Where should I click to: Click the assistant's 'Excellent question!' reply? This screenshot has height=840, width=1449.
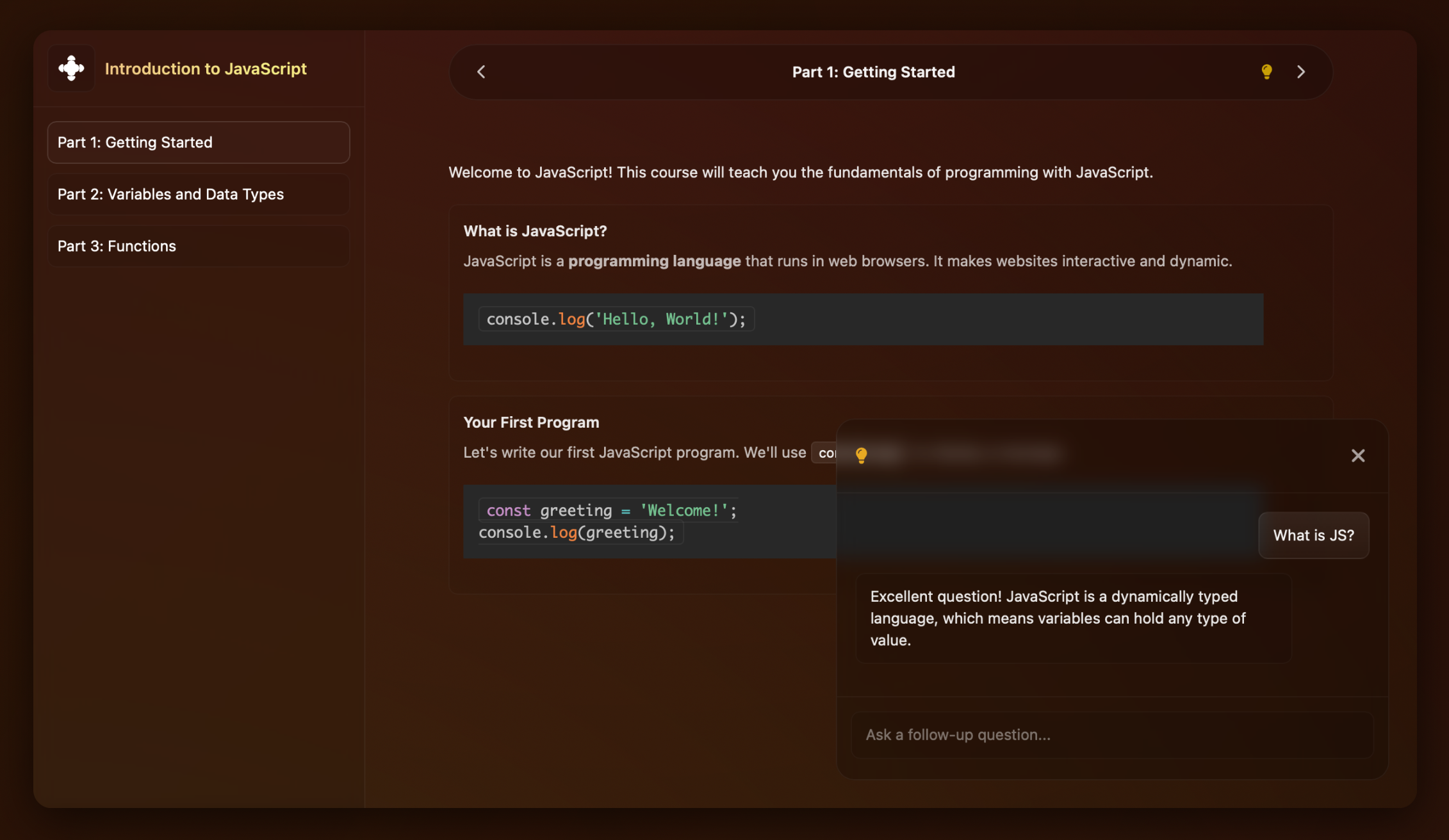1073,618
